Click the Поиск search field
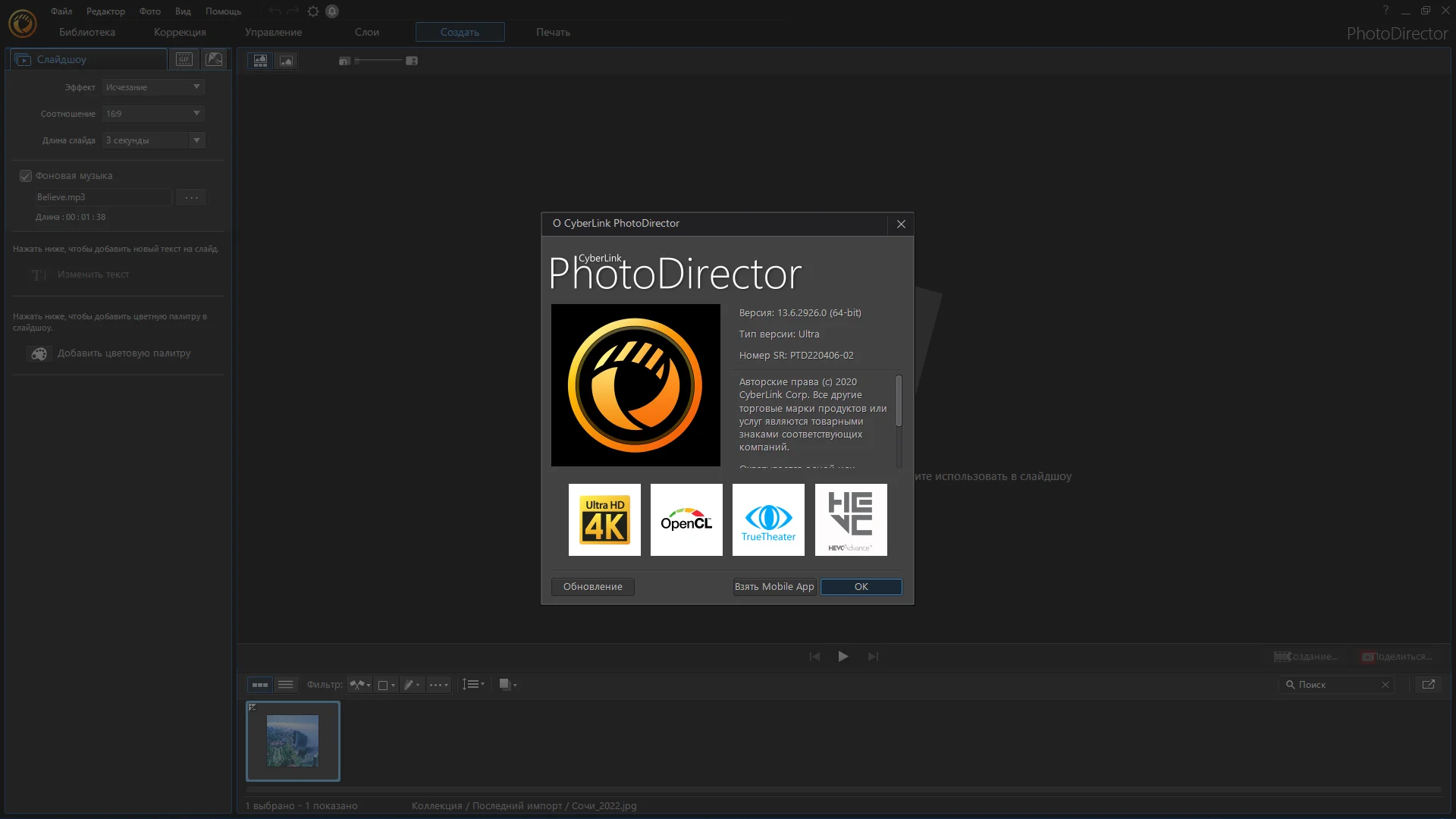 click(1336, 685)
